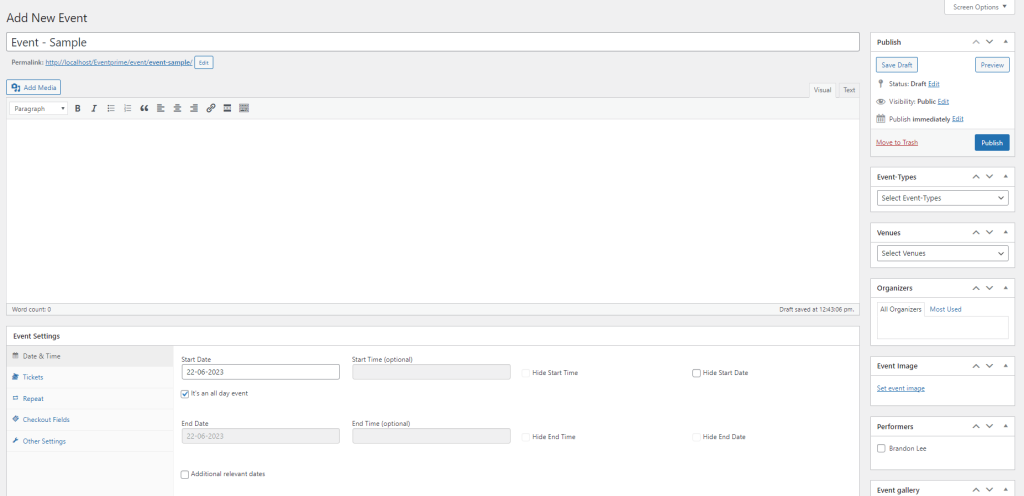Check Additional relevant dates option

click(185, 474)
